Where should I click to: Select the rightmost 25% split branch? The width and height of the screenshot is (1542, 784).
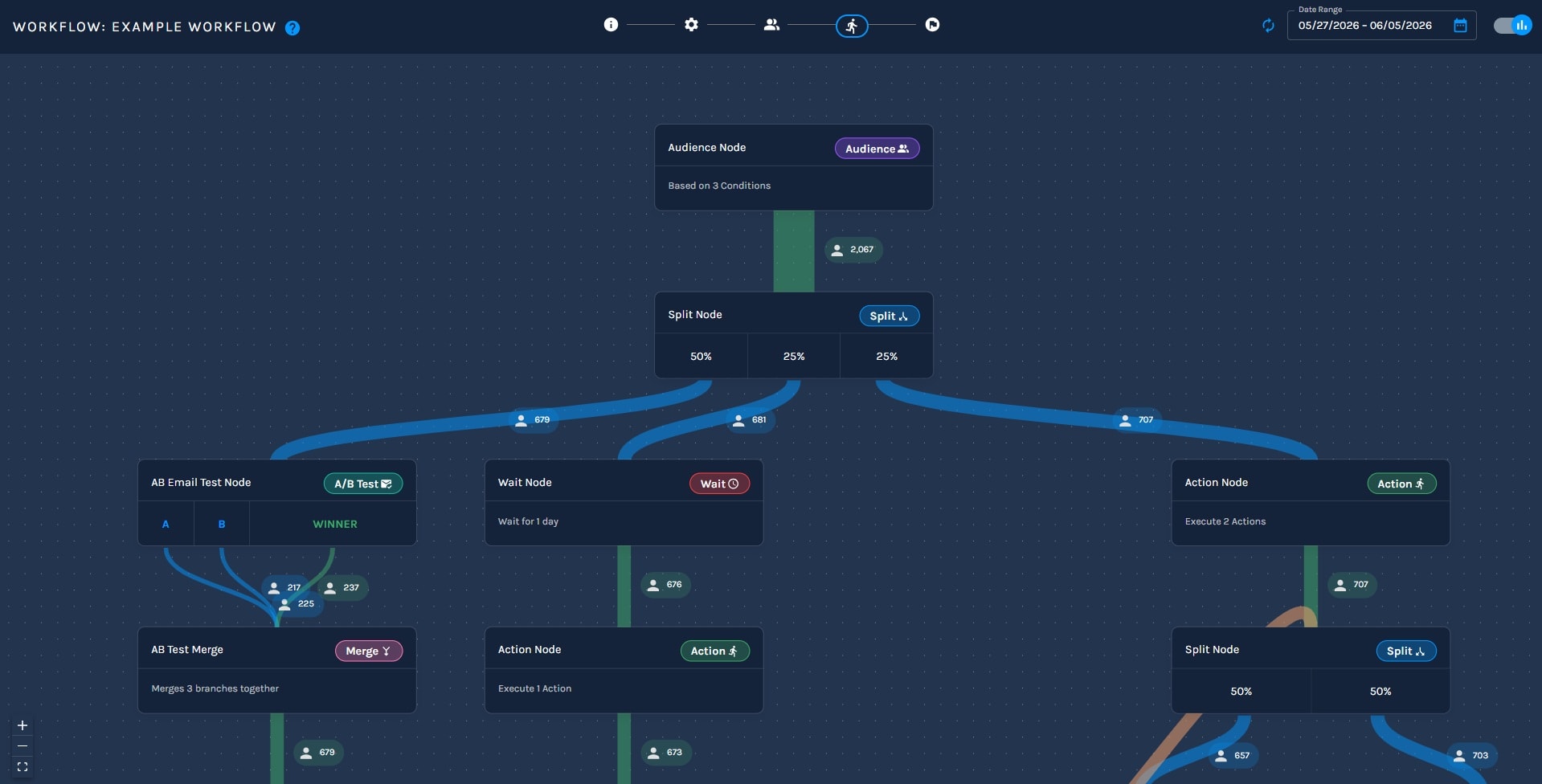pyautogui.click(x=886, y=356)
